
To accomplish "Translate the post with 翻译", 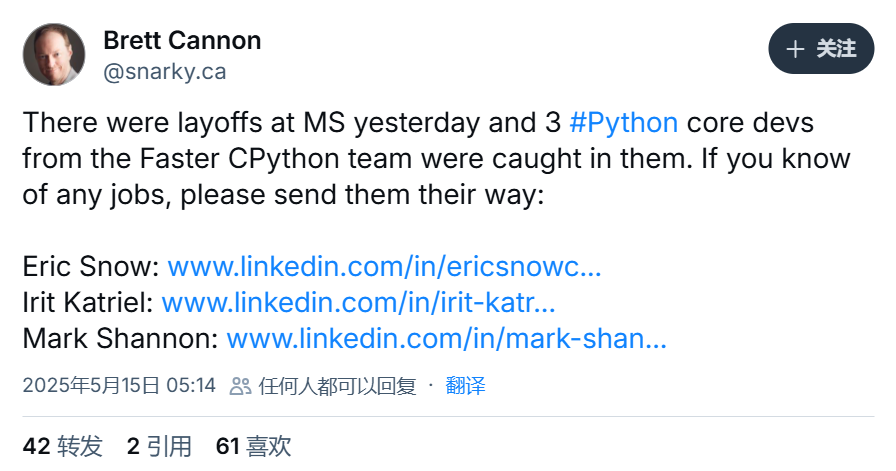I will click(465, 386).
